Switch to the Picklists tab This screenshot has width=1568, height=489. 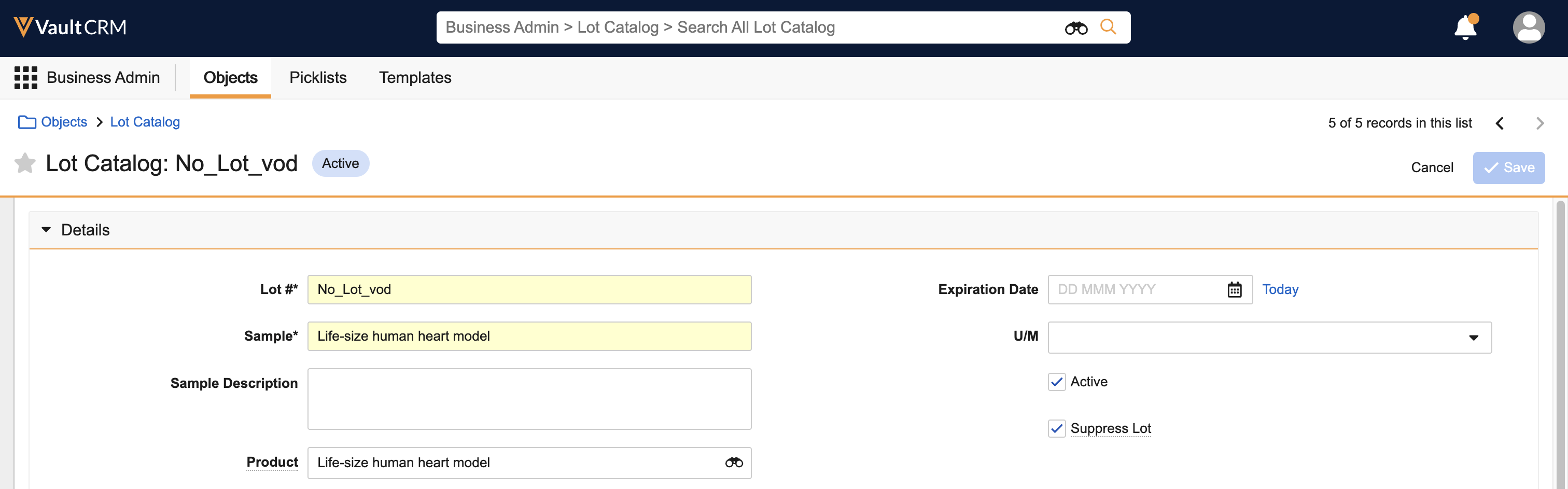(x=318, y=78)
